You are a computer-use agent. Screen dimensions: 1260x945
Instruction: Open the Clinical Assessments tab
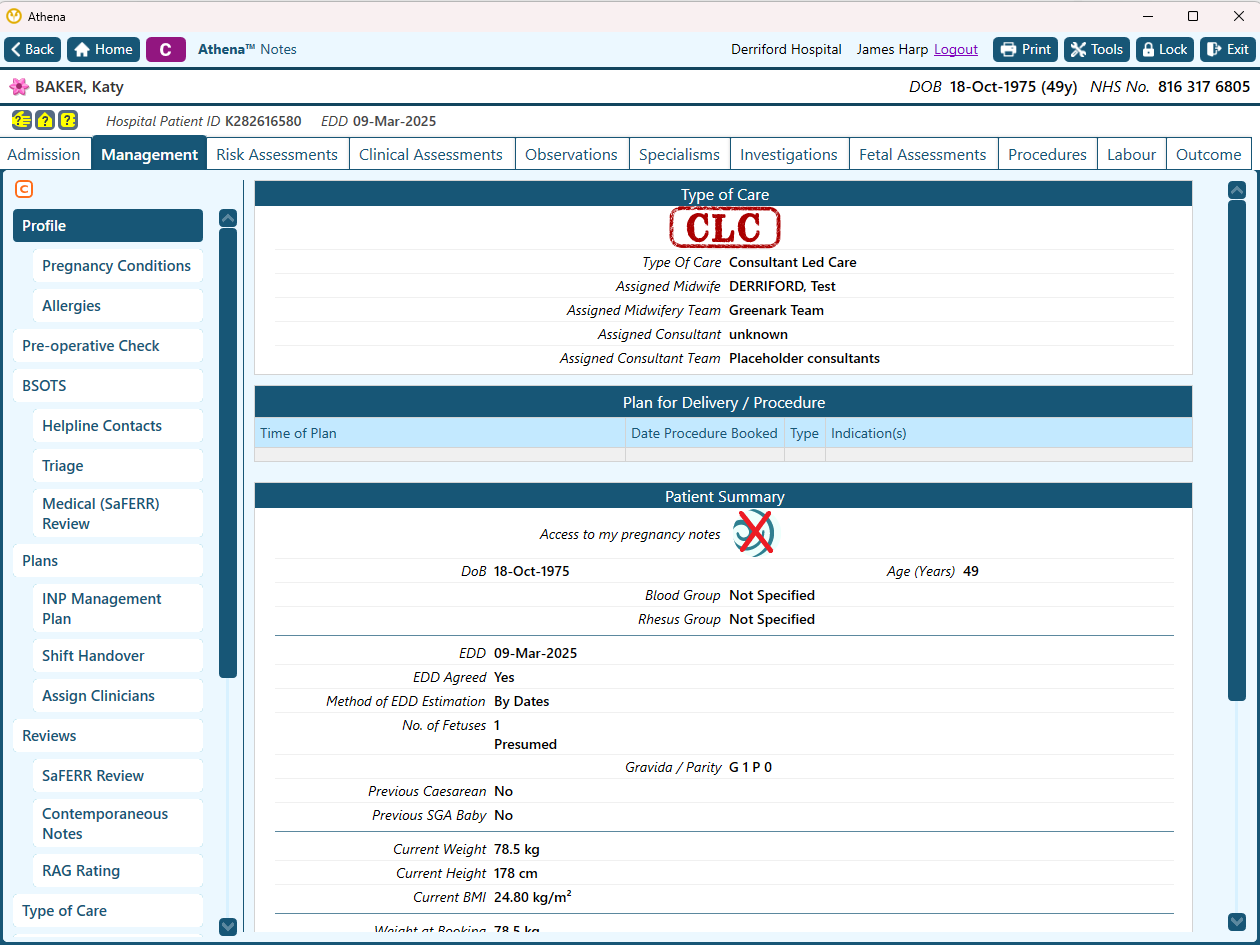(x=431, y=154)
